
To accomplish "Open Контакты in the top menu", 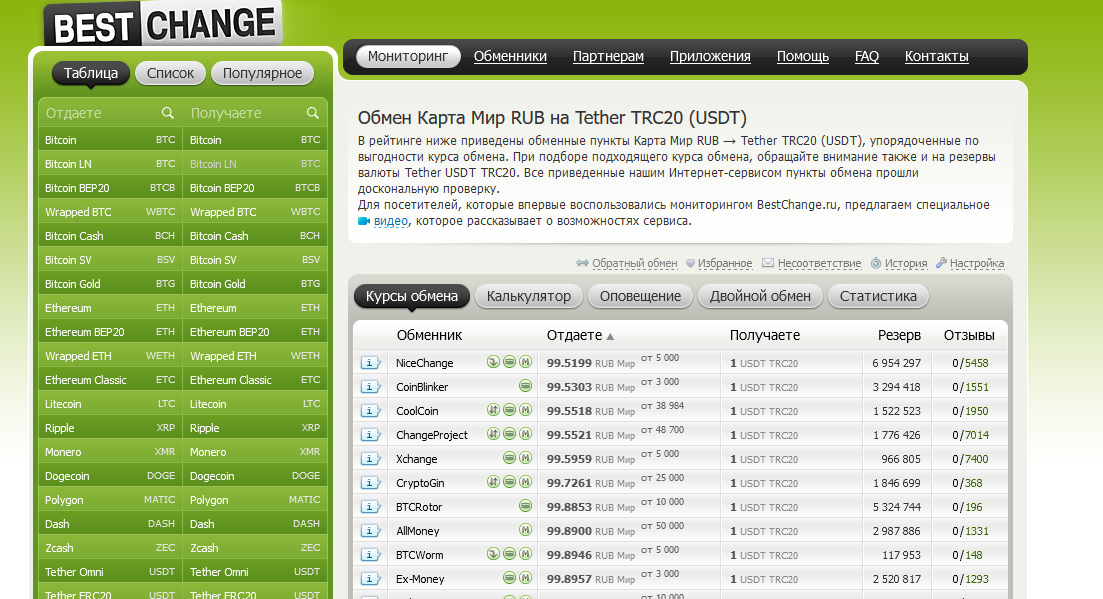I will 936,56.
